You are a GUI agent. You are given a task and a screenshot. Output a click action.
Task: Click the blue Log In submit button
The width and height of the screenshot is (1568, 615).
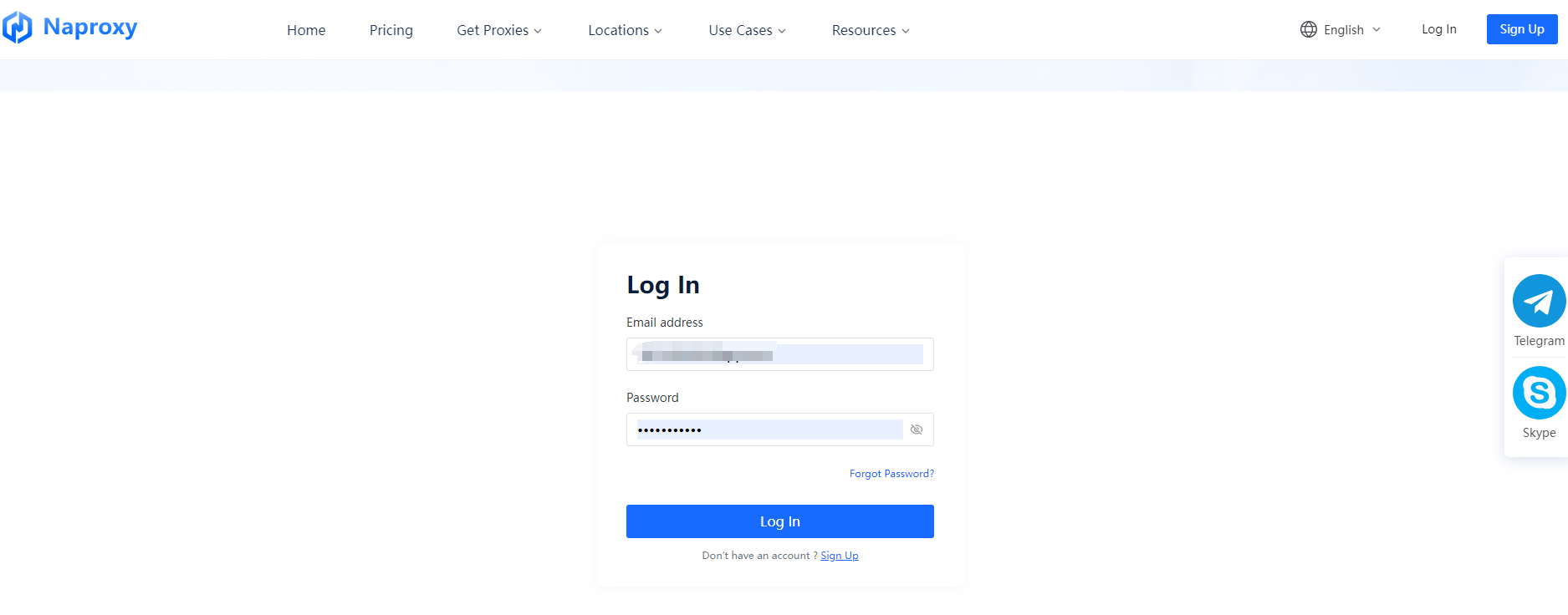pyautogui.click(x=779, y=521)
